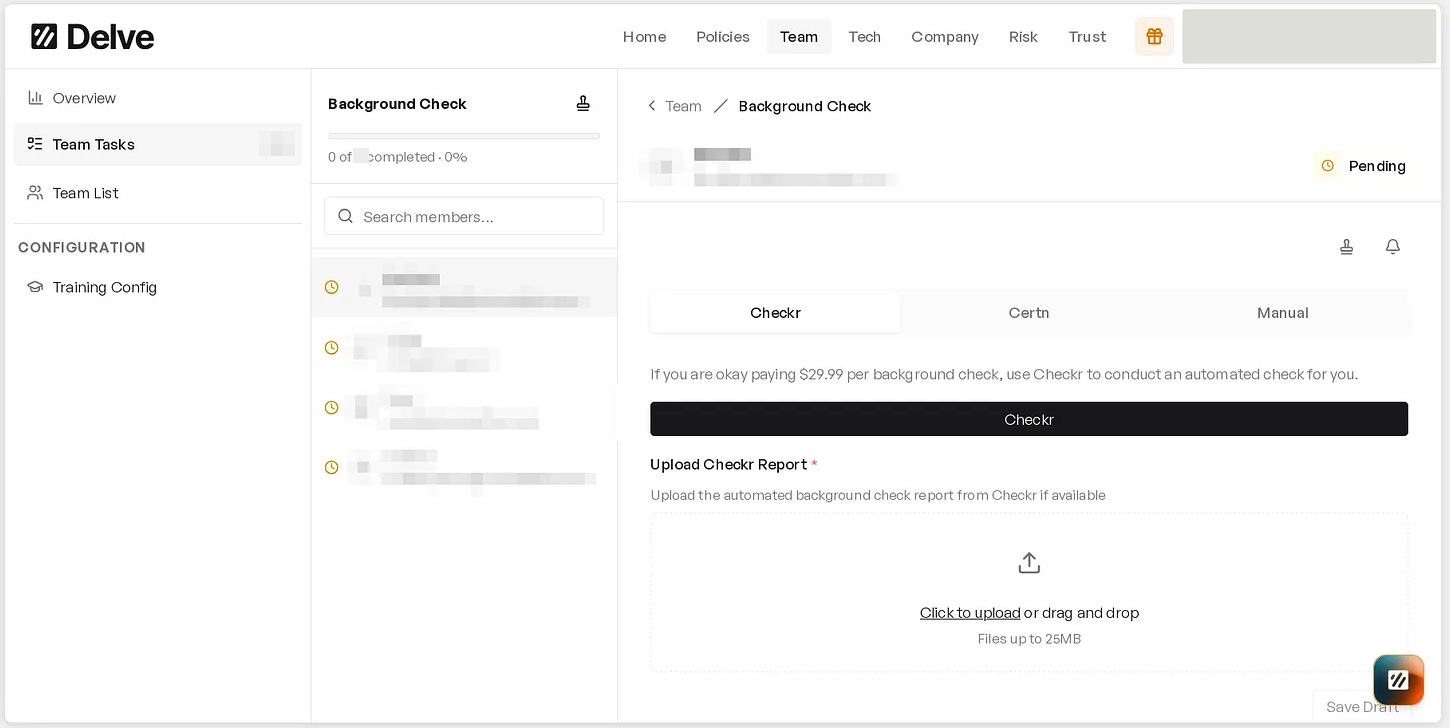Open the floating Delve assistant icon
The width and height of the screenshot is (1450, 728).
tap(1398, 680)
